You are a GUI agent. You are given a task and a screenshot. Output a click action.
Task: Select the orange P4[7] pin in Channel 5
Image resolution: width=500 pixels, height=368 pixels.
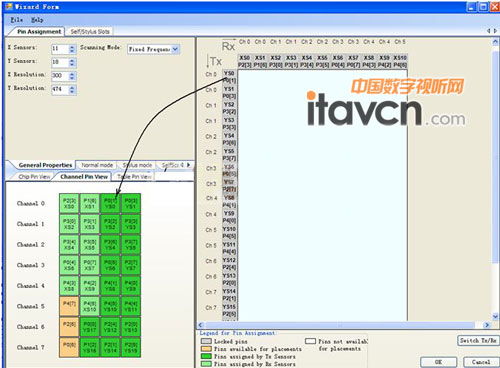tap(69, 306)
